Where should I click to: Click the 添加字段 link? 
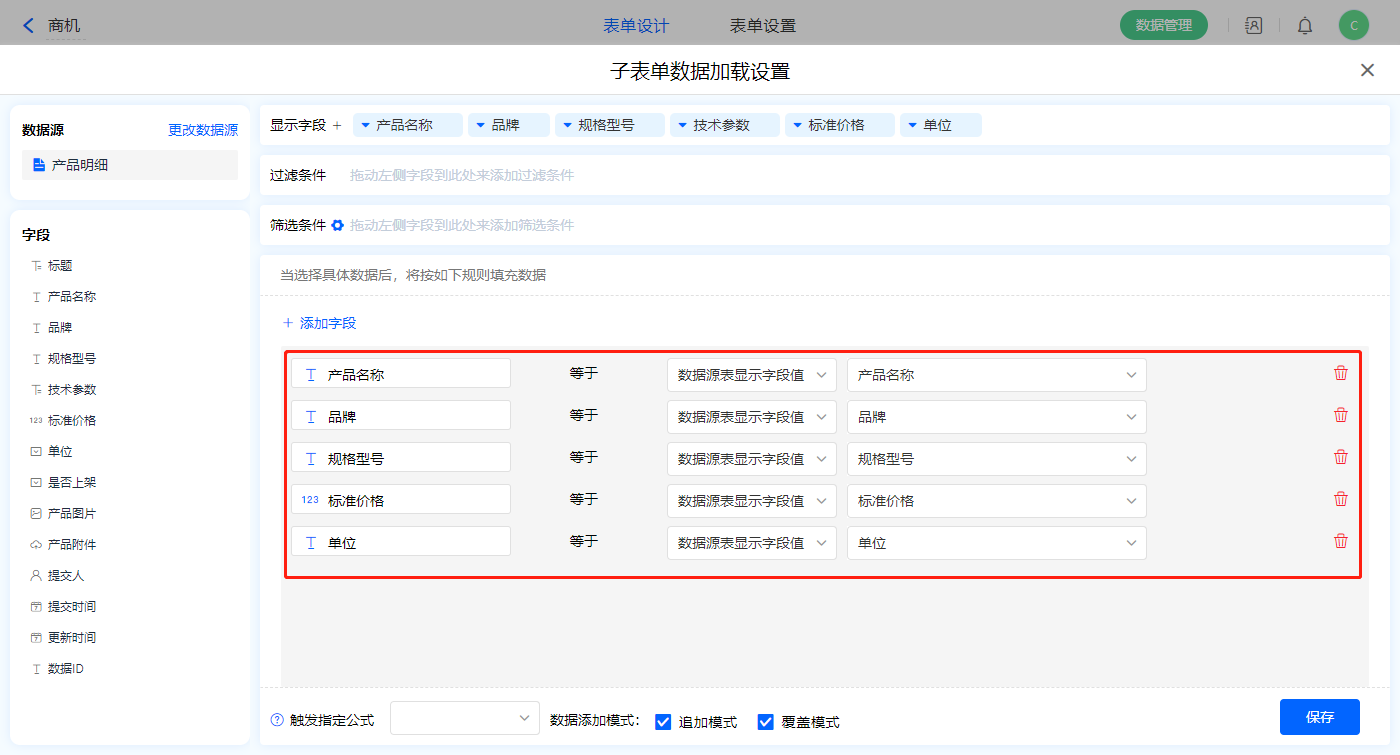click(x=320, y=323)
